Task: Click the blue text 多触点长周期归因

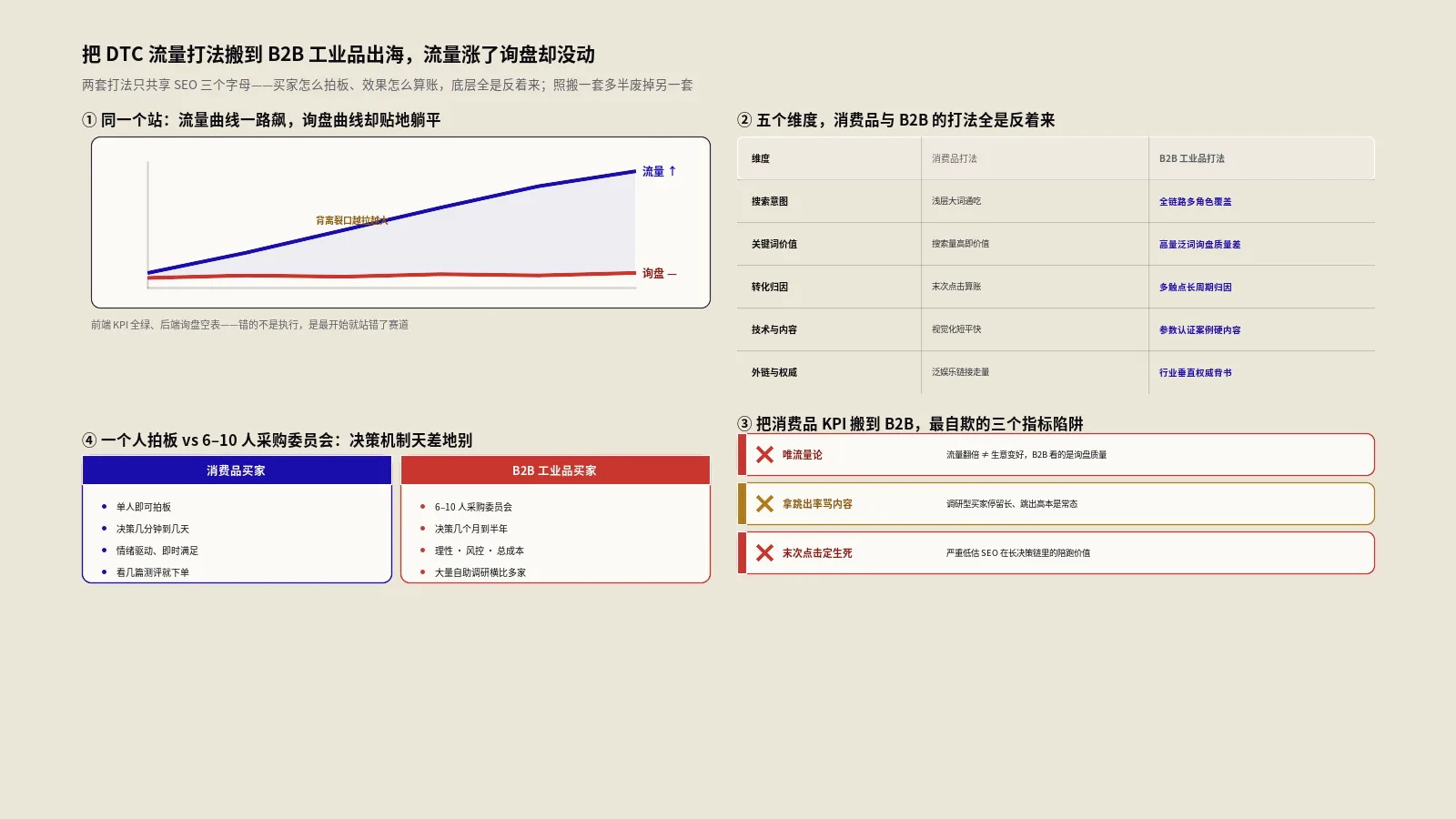Action: coord(1195,288)
